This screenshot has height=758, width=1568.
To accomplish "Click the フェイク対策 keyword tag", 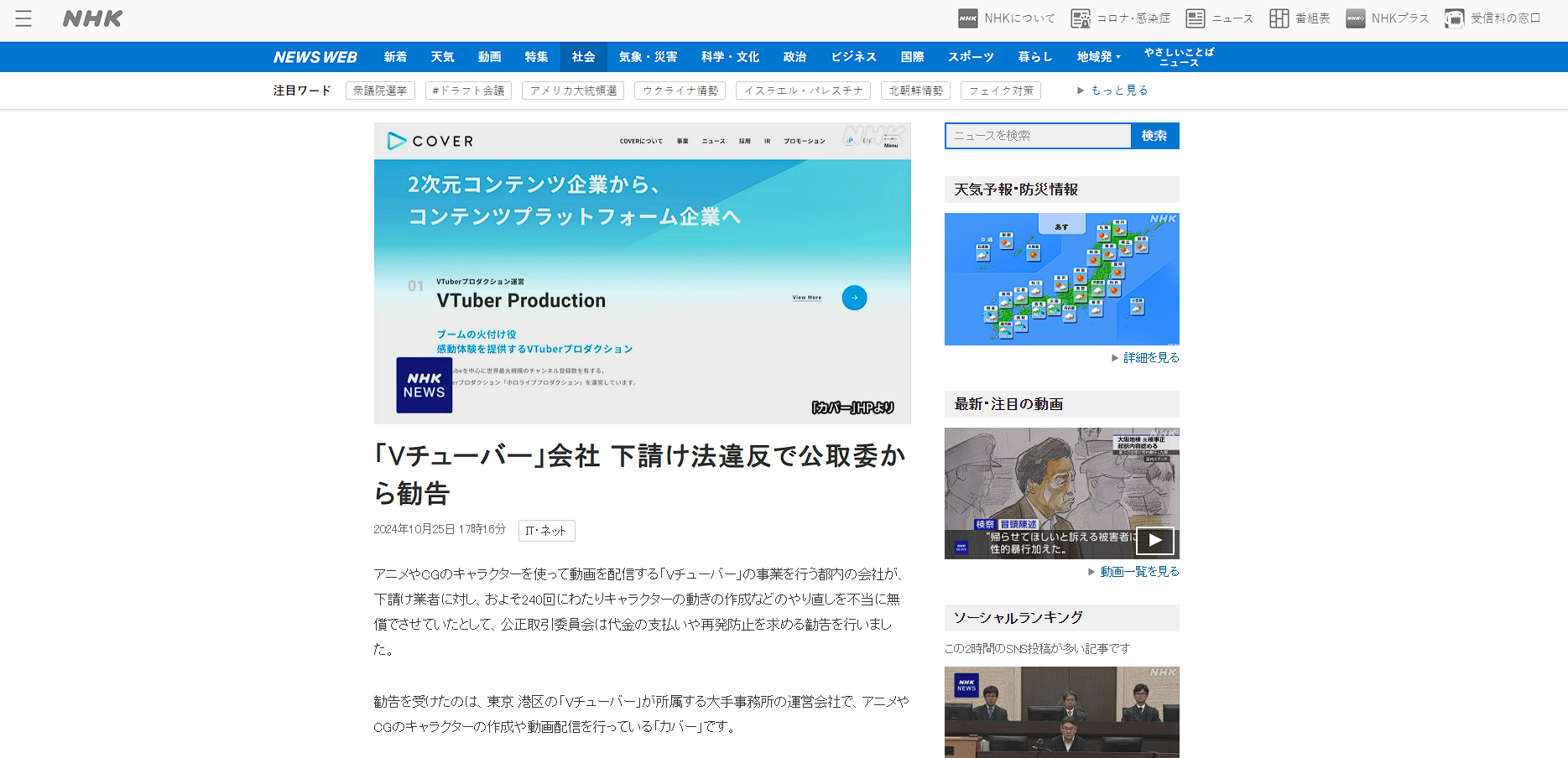I will click(1000, 91).
